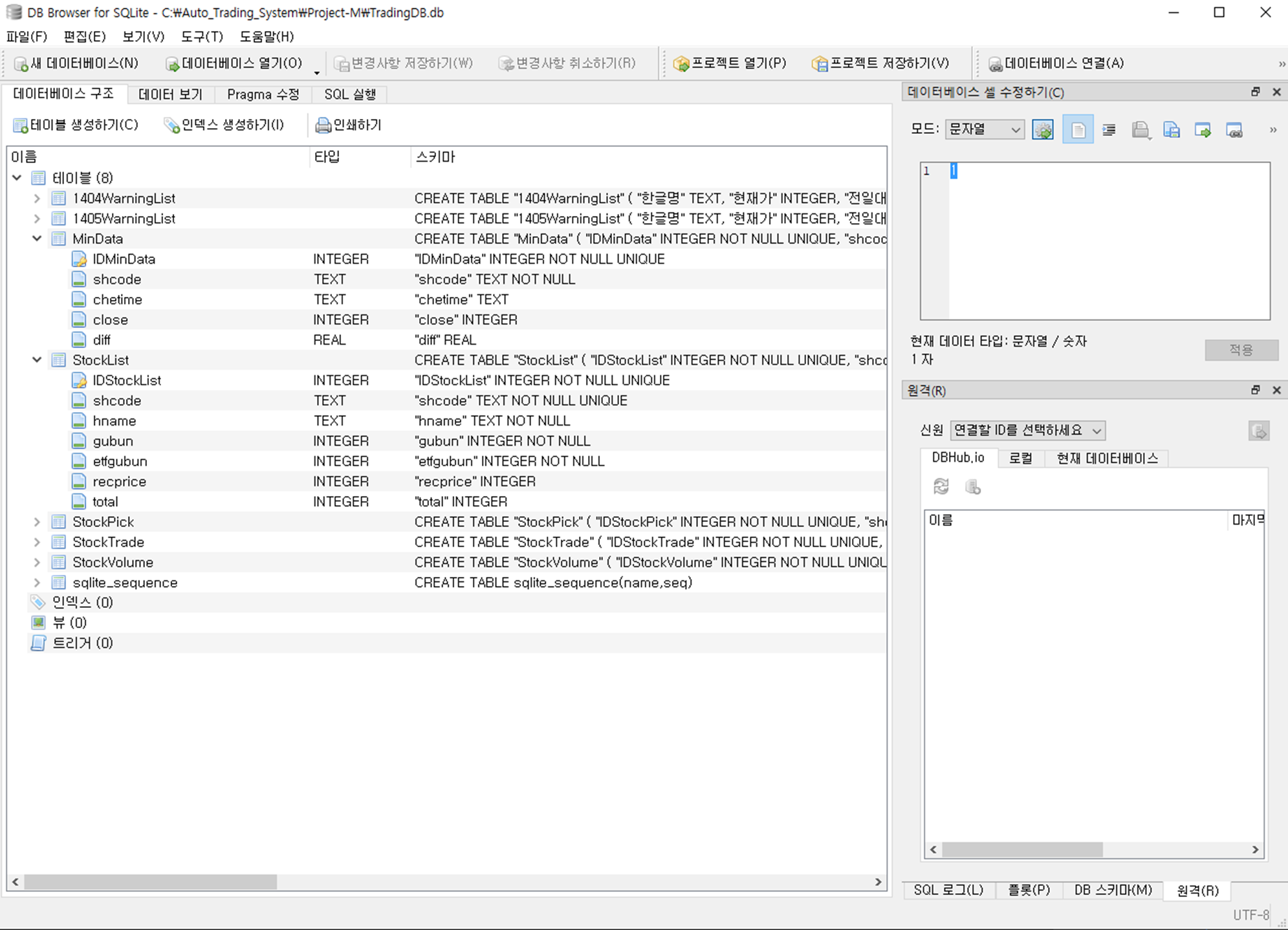Collapse the MinData table node

[x=37, y=239]
